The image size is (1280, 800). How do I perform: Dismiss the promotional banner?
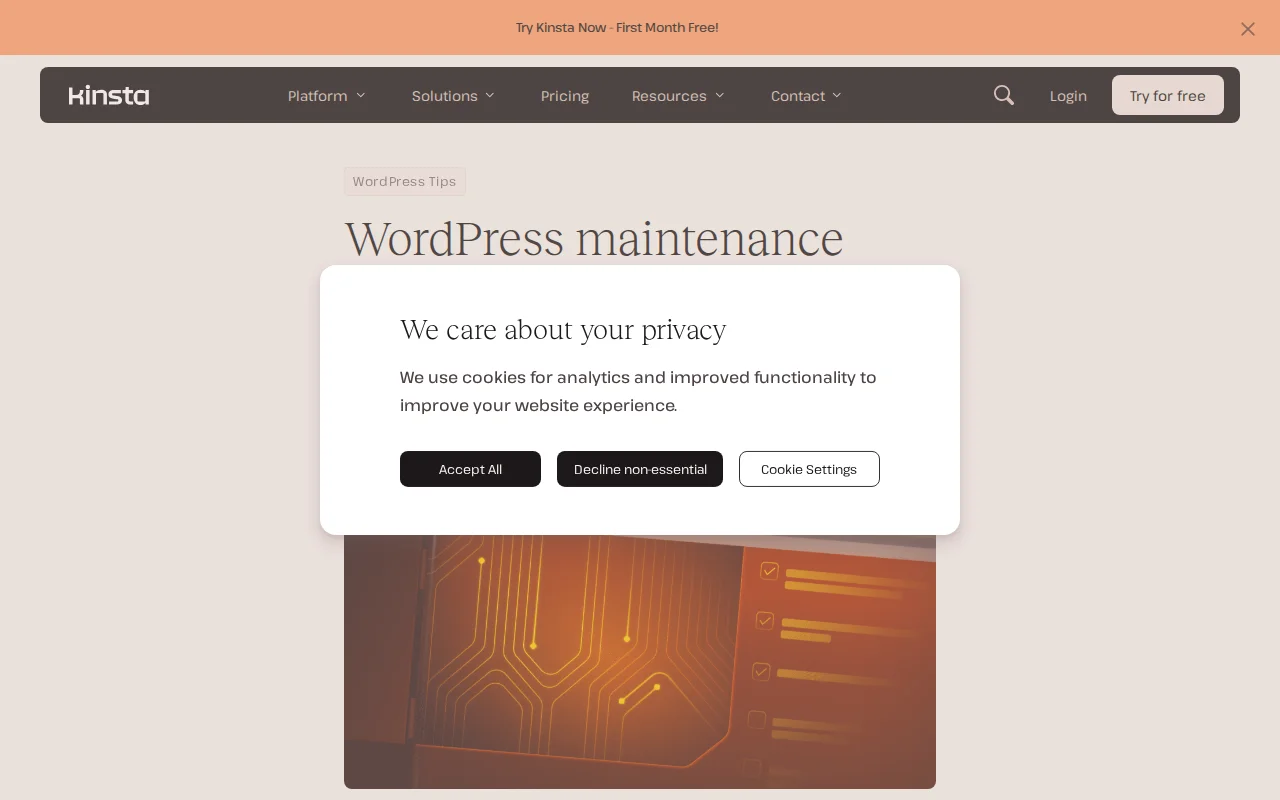1247,28
